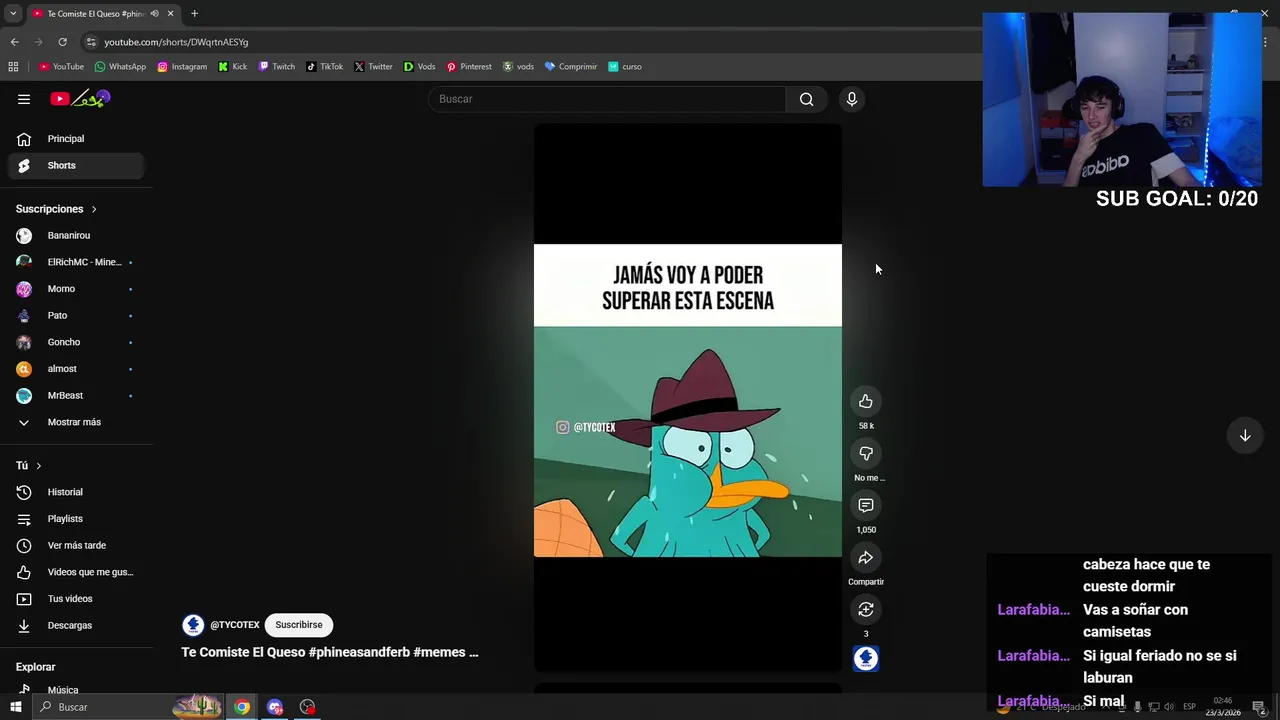Start voice search with the microphone
The height and width of the screenshot is (720, 1280).
tap(852, 99)
